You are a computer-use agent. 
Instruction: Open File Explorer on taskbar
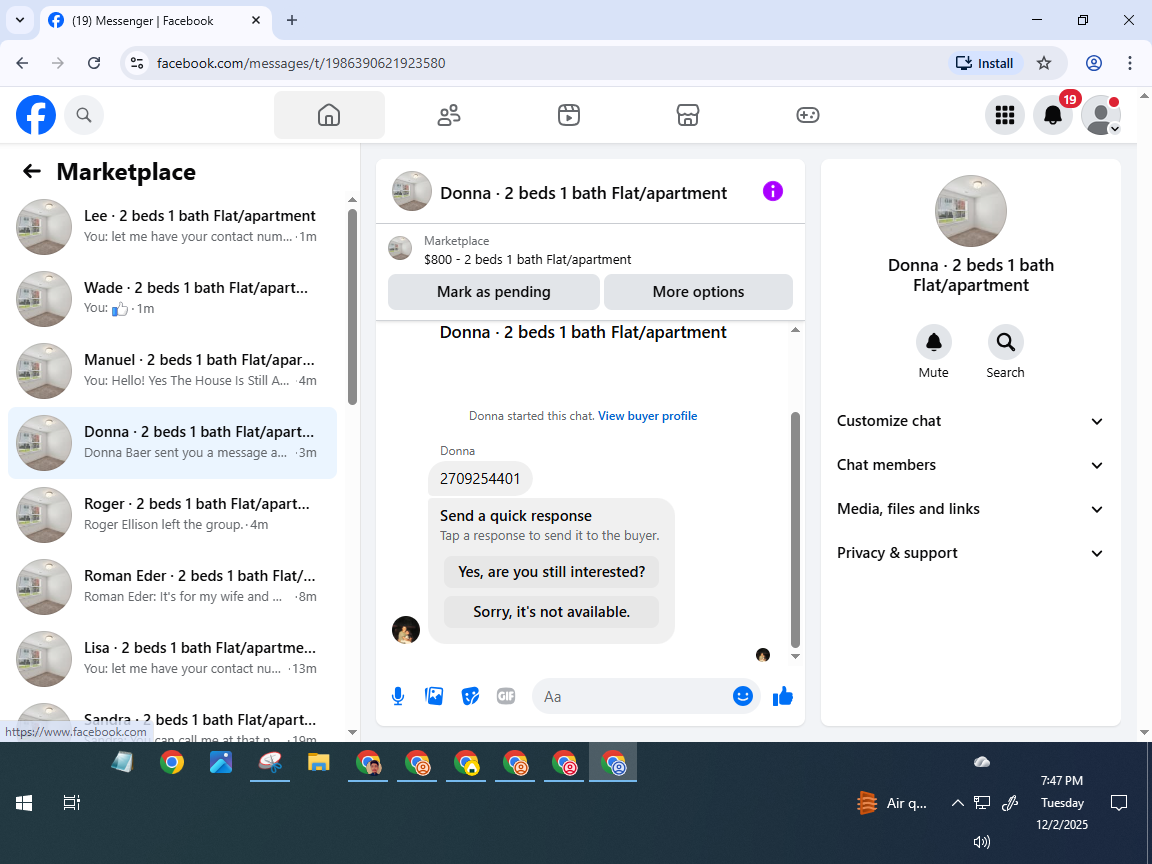(x=319, y=762)
